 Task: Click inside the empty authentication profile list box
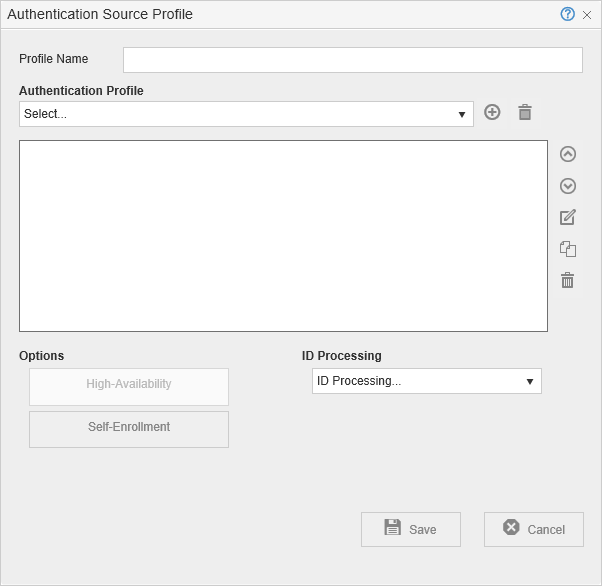[283, 236]
